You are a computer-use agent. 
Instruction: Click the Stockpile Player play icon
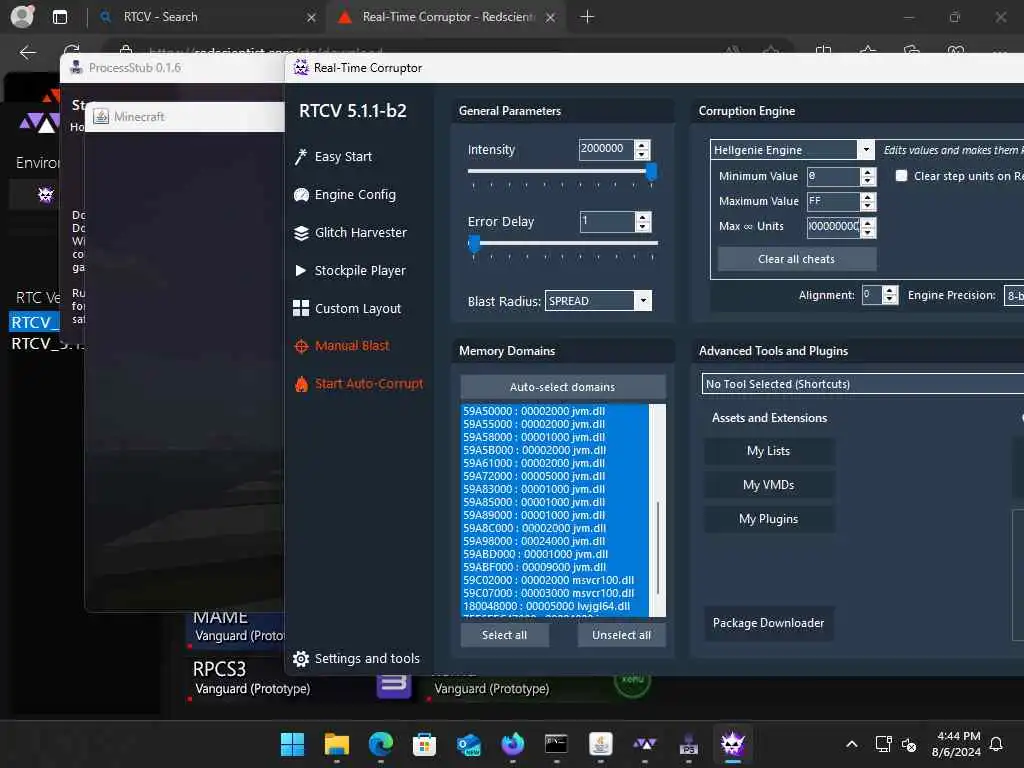[300, 270]
